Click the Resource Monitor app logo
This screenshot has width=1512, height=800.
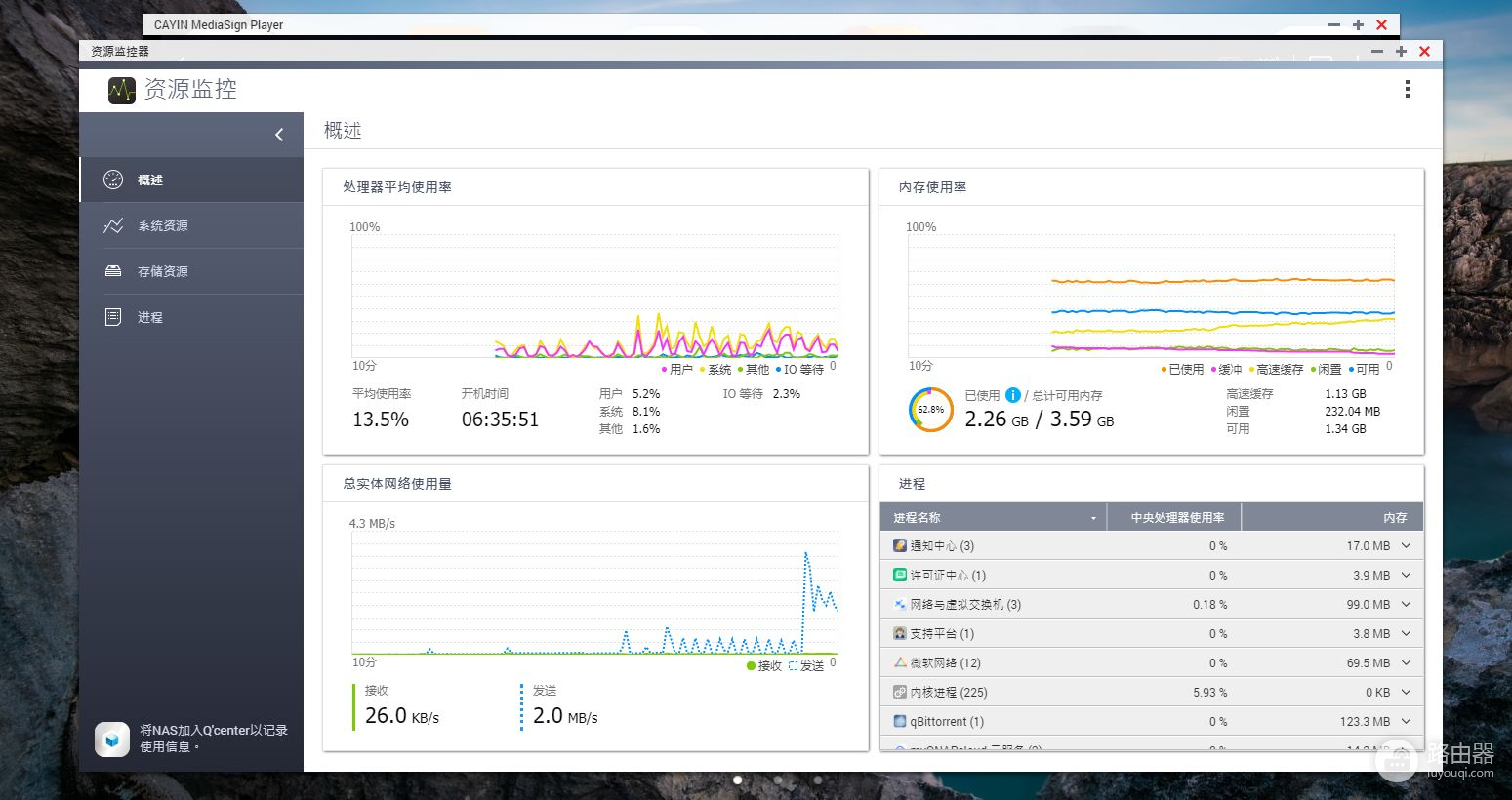[x=122, y=90]
